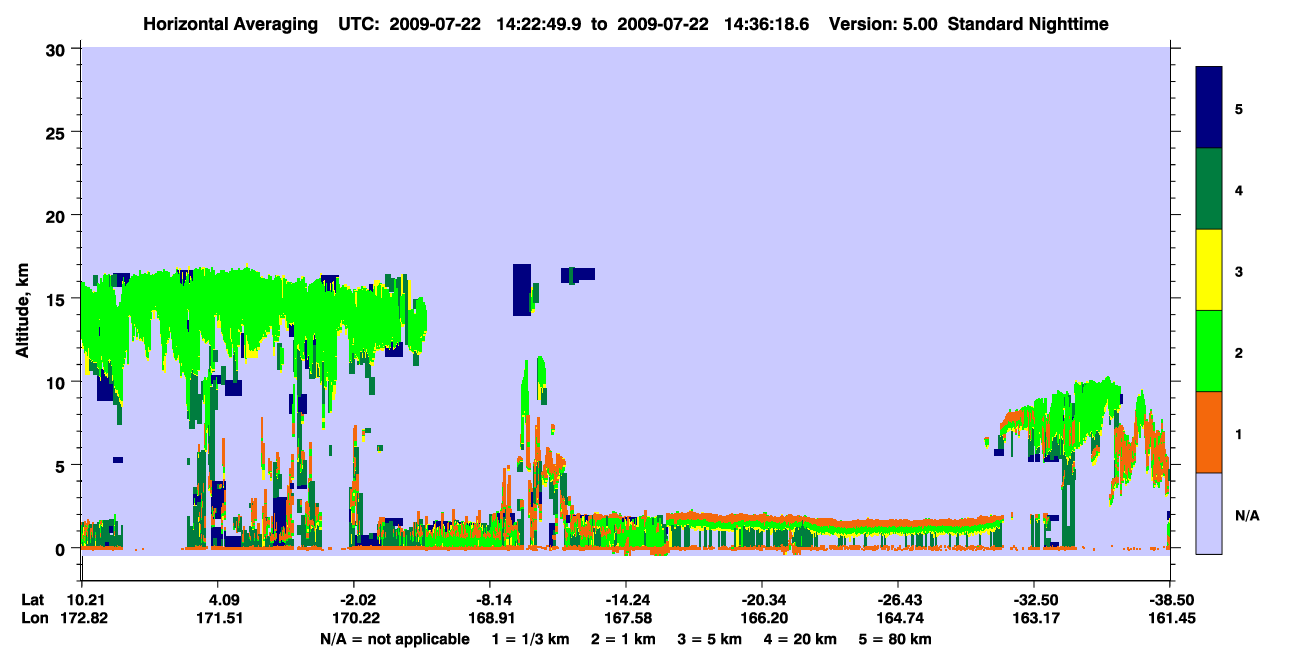Screen dimensions: 1300x667
Task: Click latitude value '-38.50'
Action: pos(1171,600)
